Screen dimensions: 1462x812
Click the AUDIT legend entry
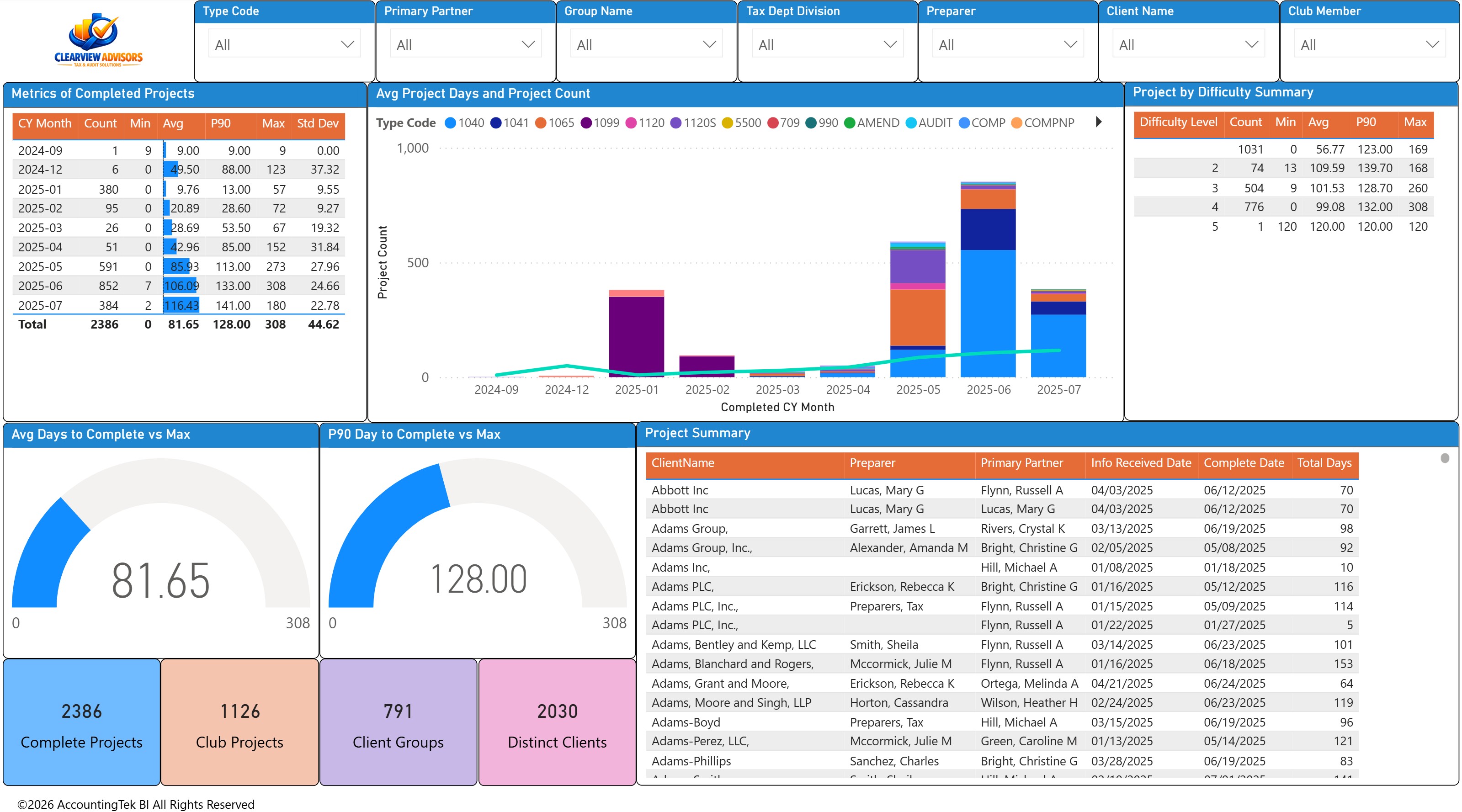click(929, 123)
